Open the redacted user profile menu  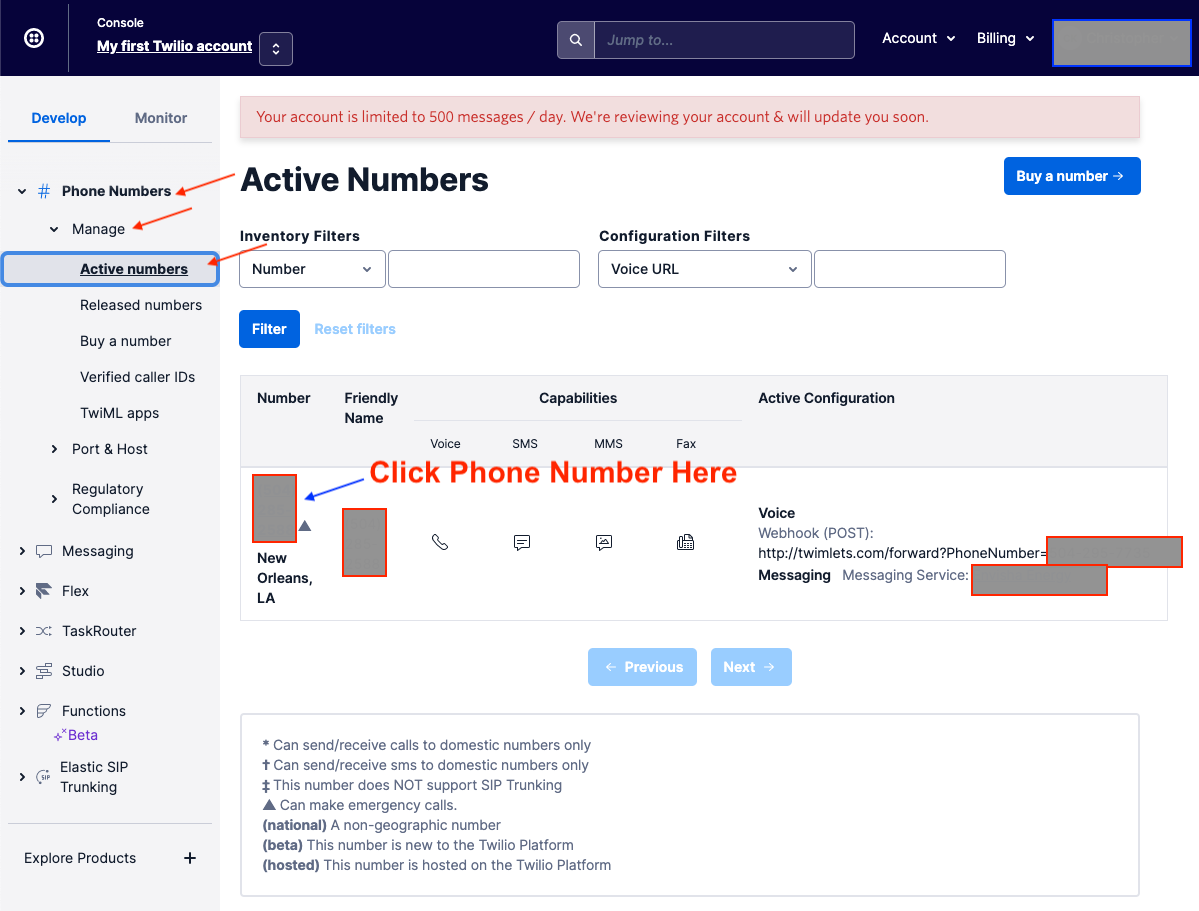[x=1121, y=42]
